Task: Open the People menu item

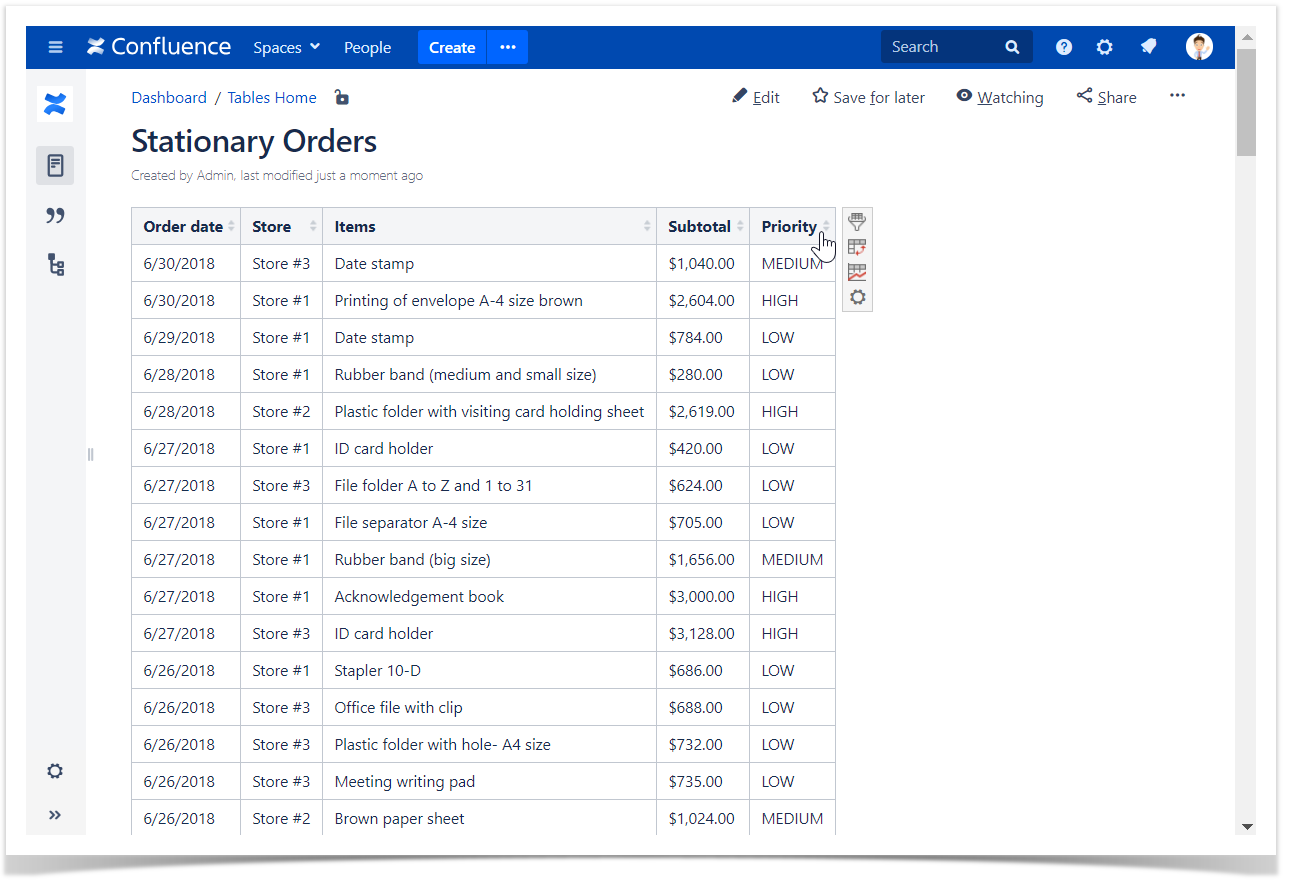Action: (x=367, y=47)
